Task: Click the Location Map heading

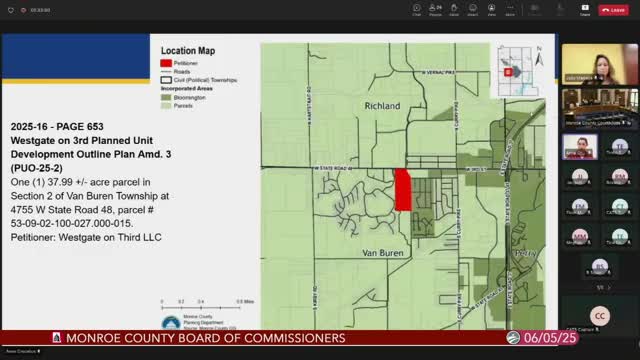Action: pos(188,51)
